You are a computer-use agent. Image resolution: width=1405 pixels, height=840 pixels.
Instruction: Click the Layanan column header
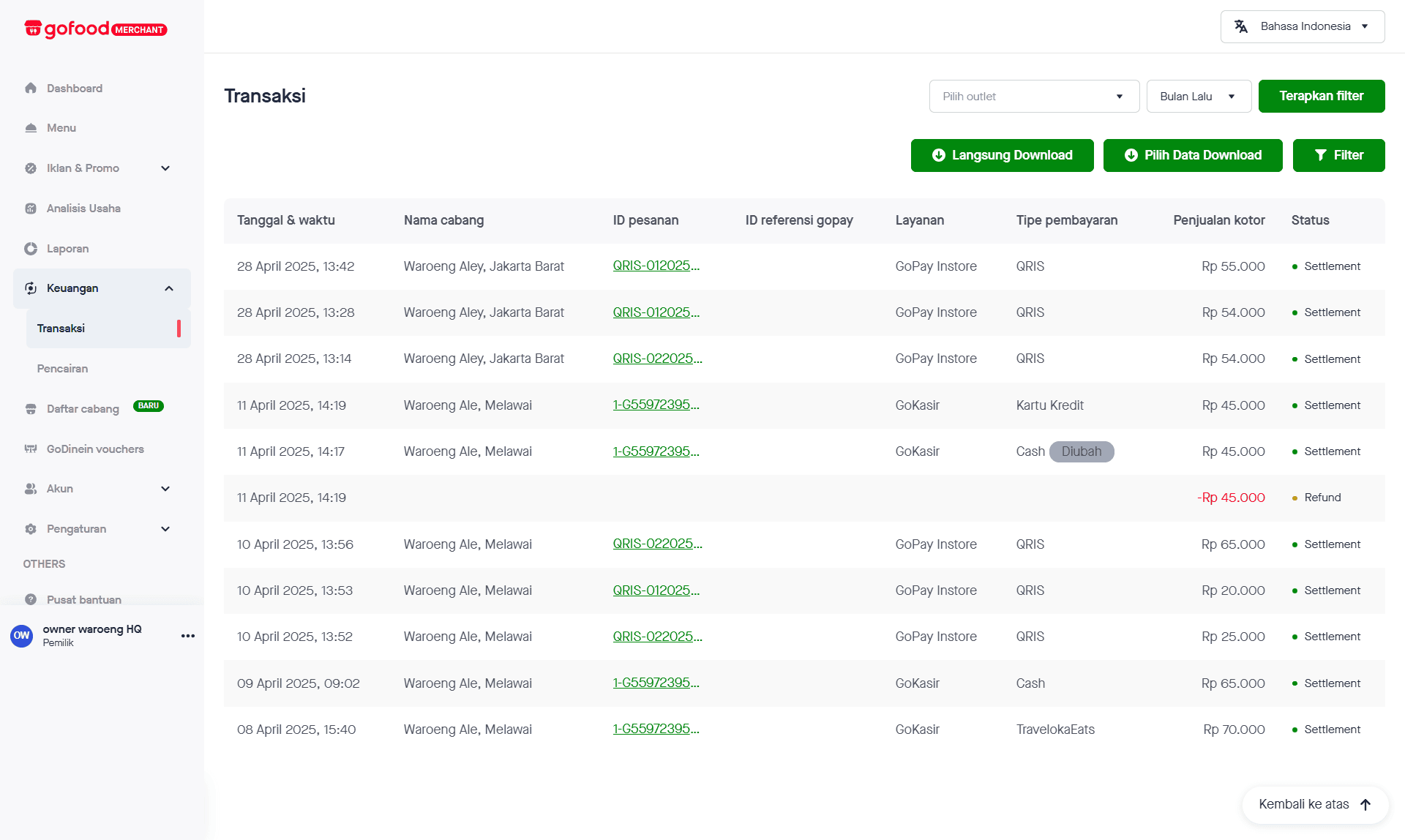920,220
